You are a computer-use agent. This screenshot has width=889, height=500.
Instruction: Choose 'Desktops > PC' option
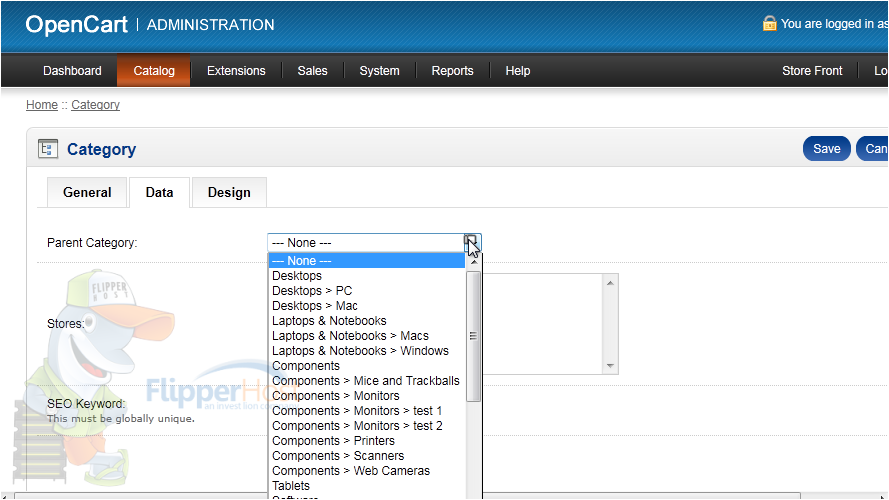tap(366, 291)
